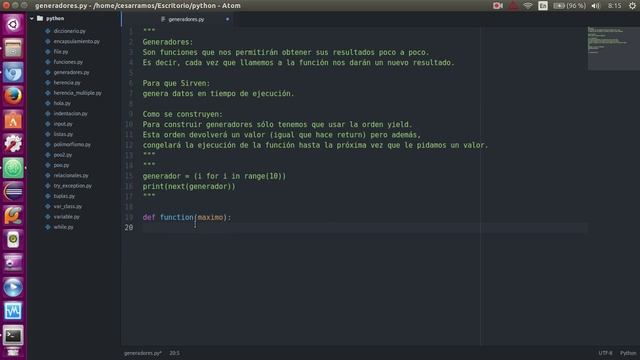The image size is (640, 360).
Task: Open funciones.py from the project tree
Action: click(68, 62)
